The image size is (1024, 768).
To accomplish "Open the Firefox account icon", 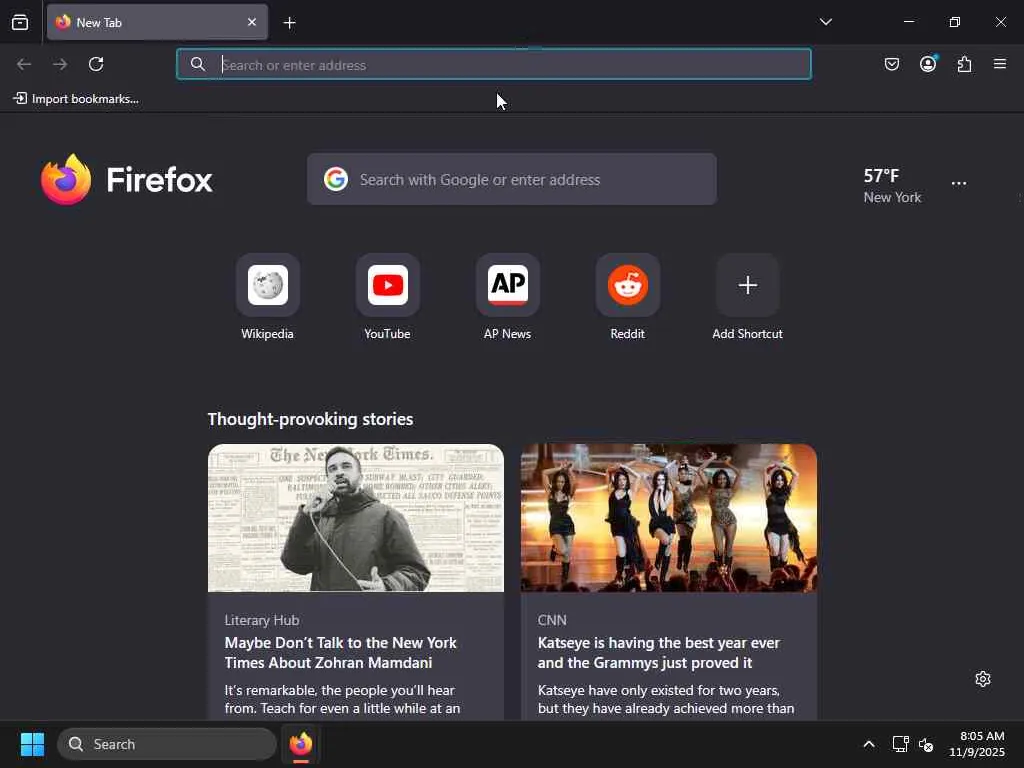I will pyautogui.click(x=928, y=64).
